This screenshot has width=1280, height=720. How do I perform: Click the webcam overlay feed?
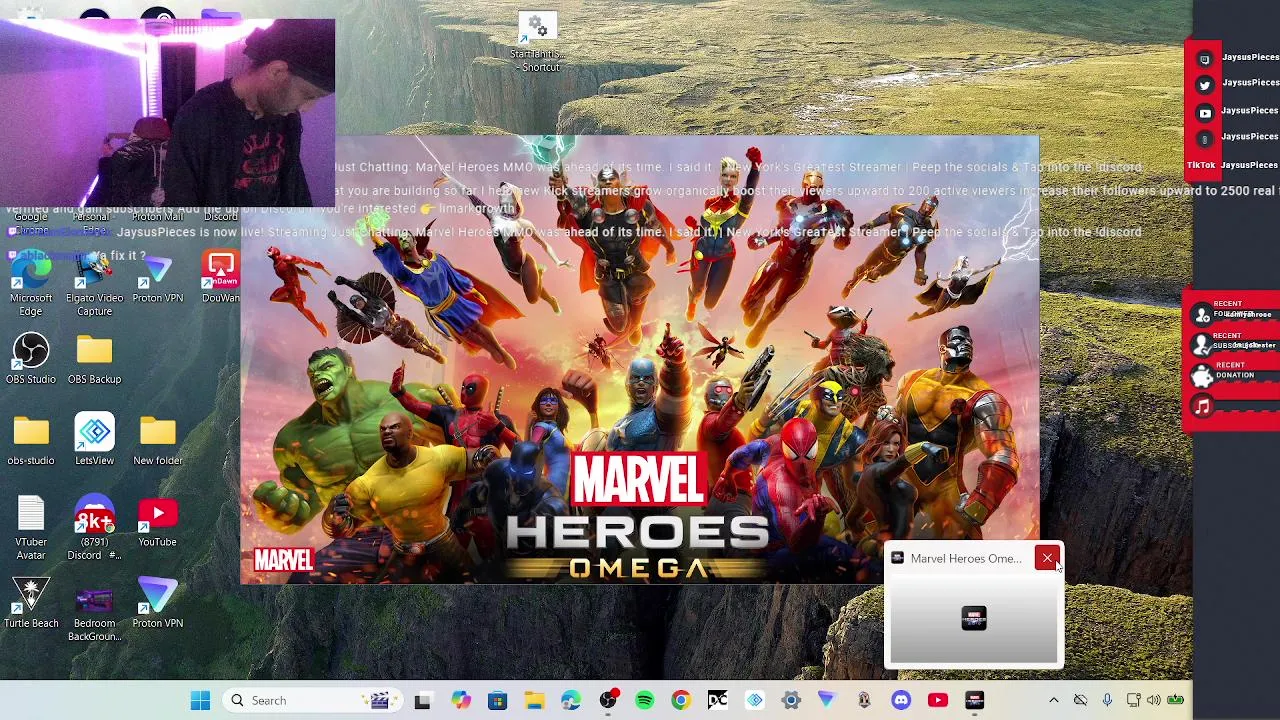168,112
